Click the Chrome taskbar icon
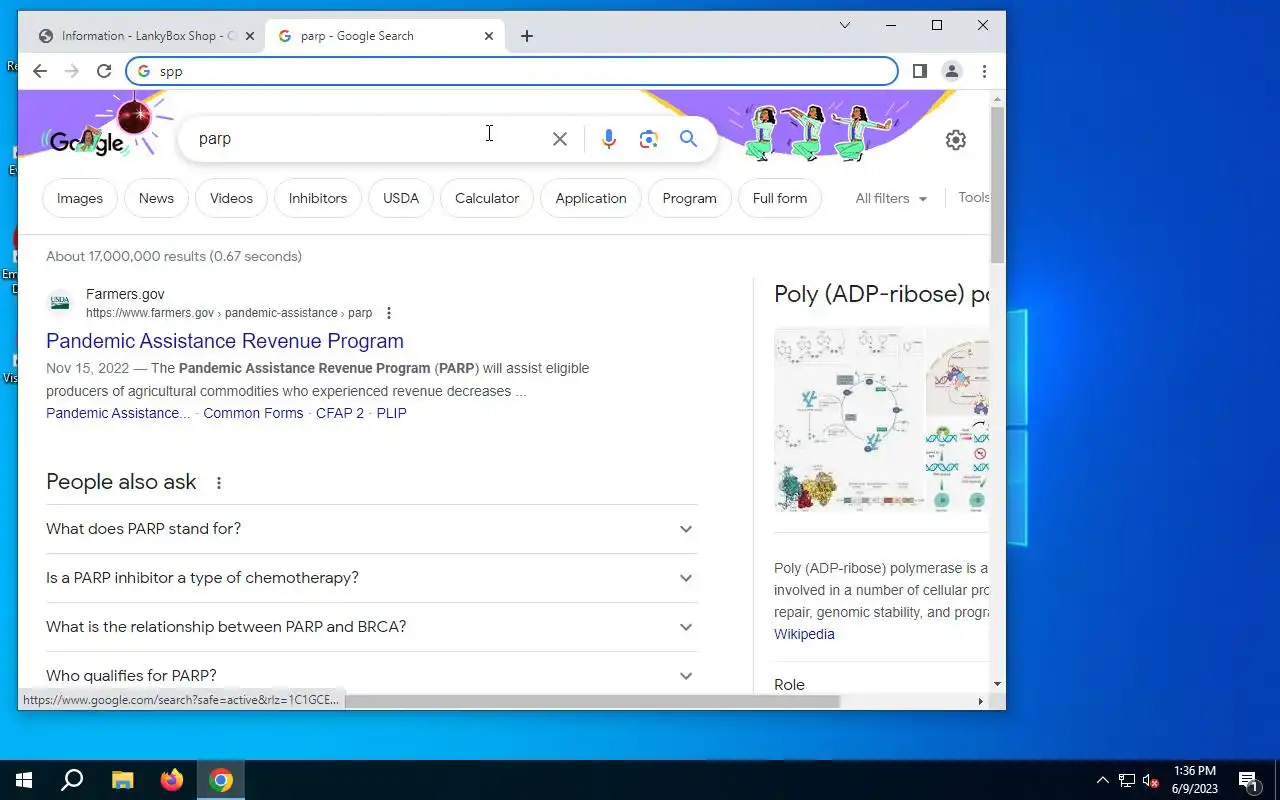Screen dimensions: 1280x800 221,780
